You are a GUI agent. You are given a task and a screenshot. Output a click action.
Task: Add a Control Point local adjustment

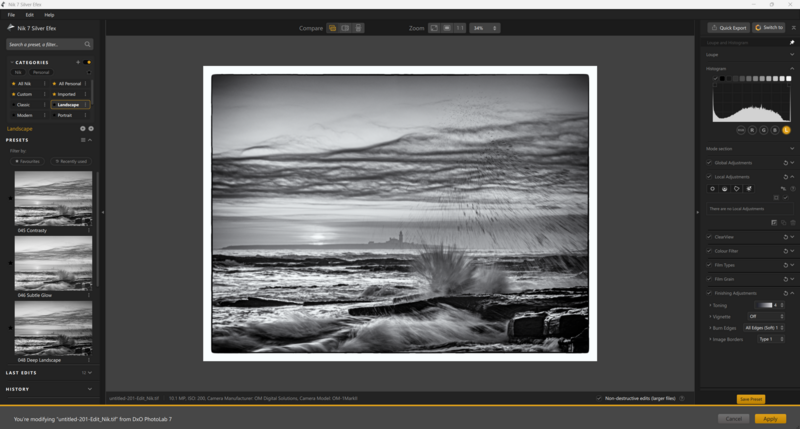(x=713, y=189)
